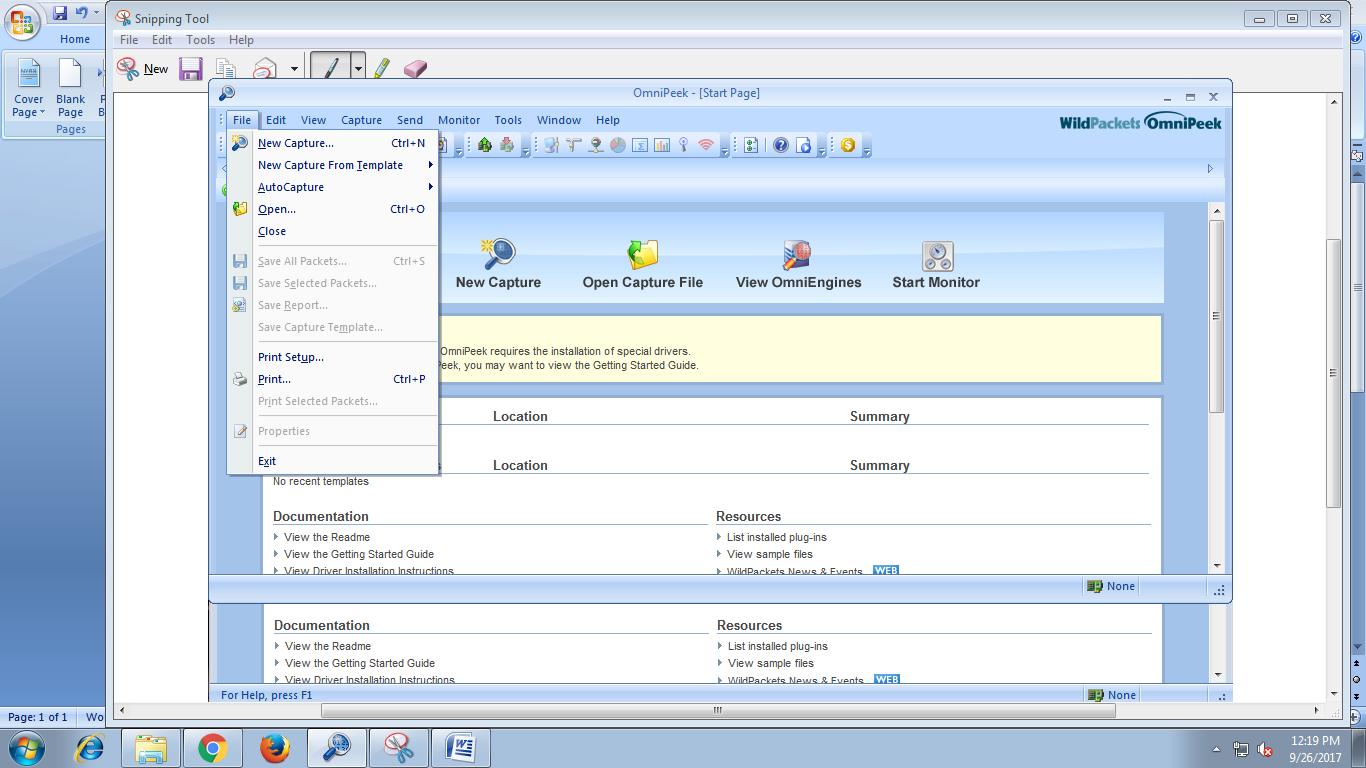The image size is (1366, 768).
Task: Open the Tools menu in Snipping Tool
Action: 200,40
